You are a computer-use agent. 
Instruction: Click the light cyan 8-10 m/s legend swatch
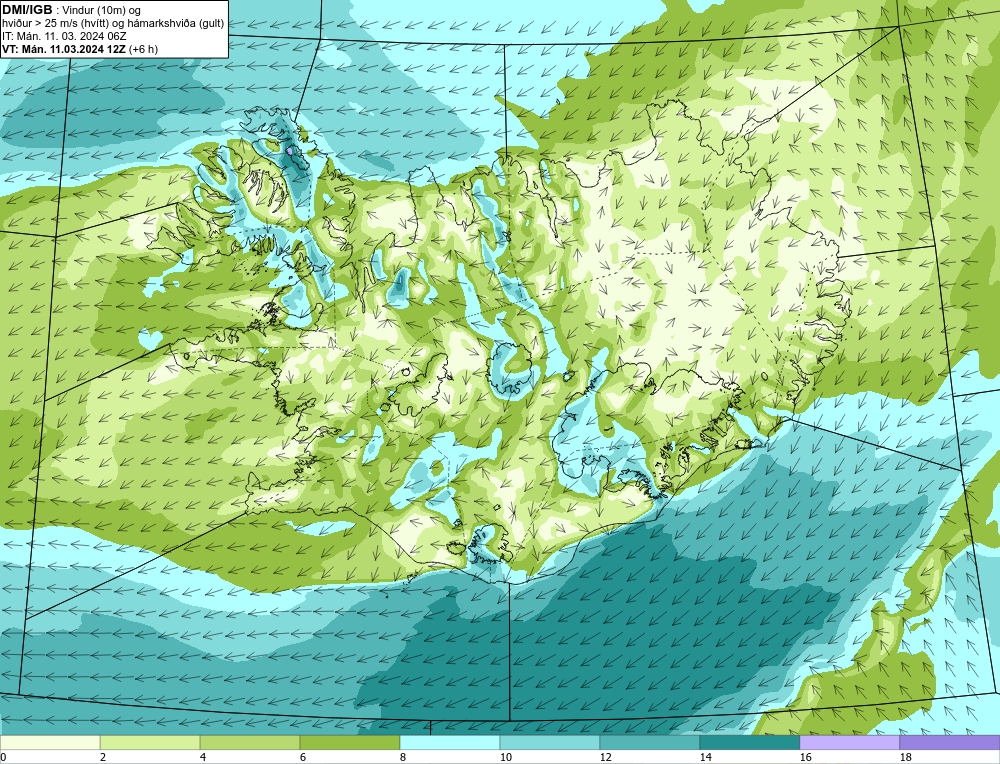click(x=450, y=743)
